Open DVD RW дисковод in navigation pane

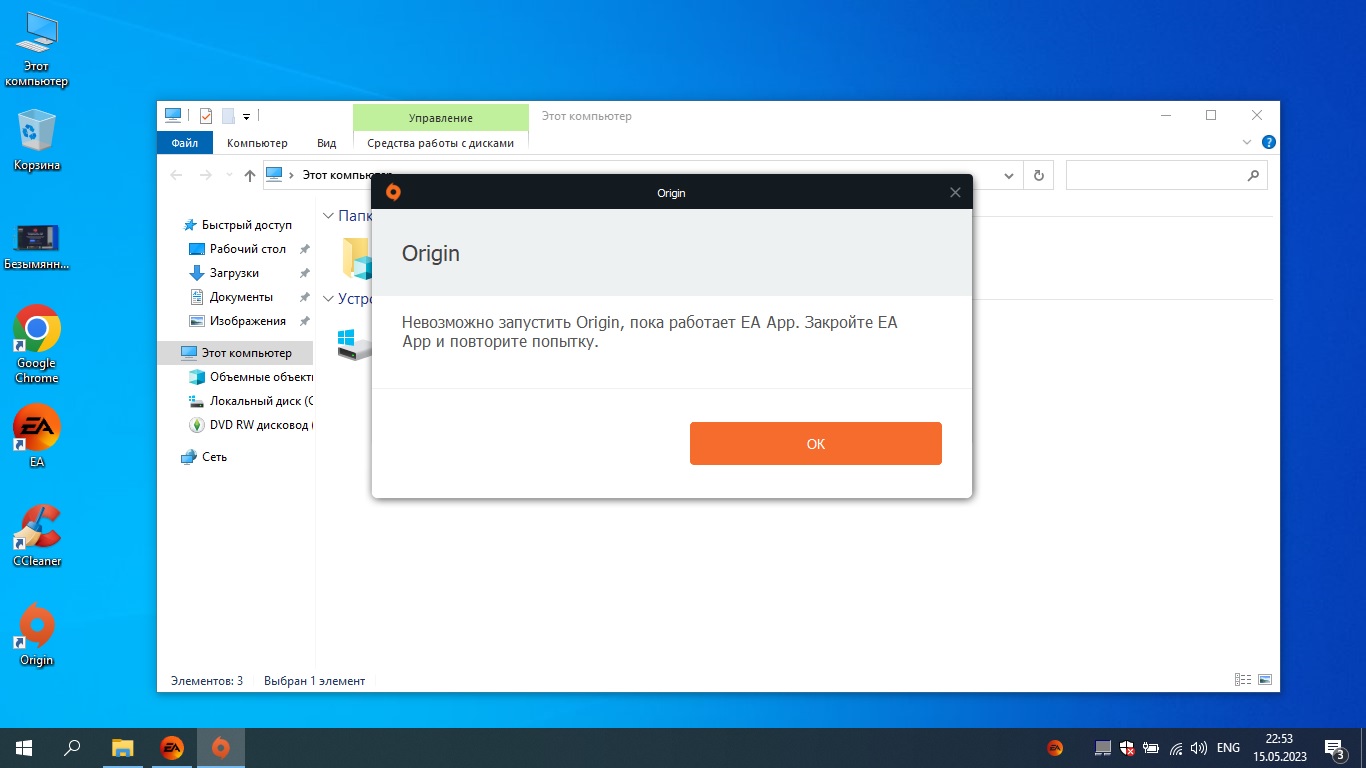point(250,425)
